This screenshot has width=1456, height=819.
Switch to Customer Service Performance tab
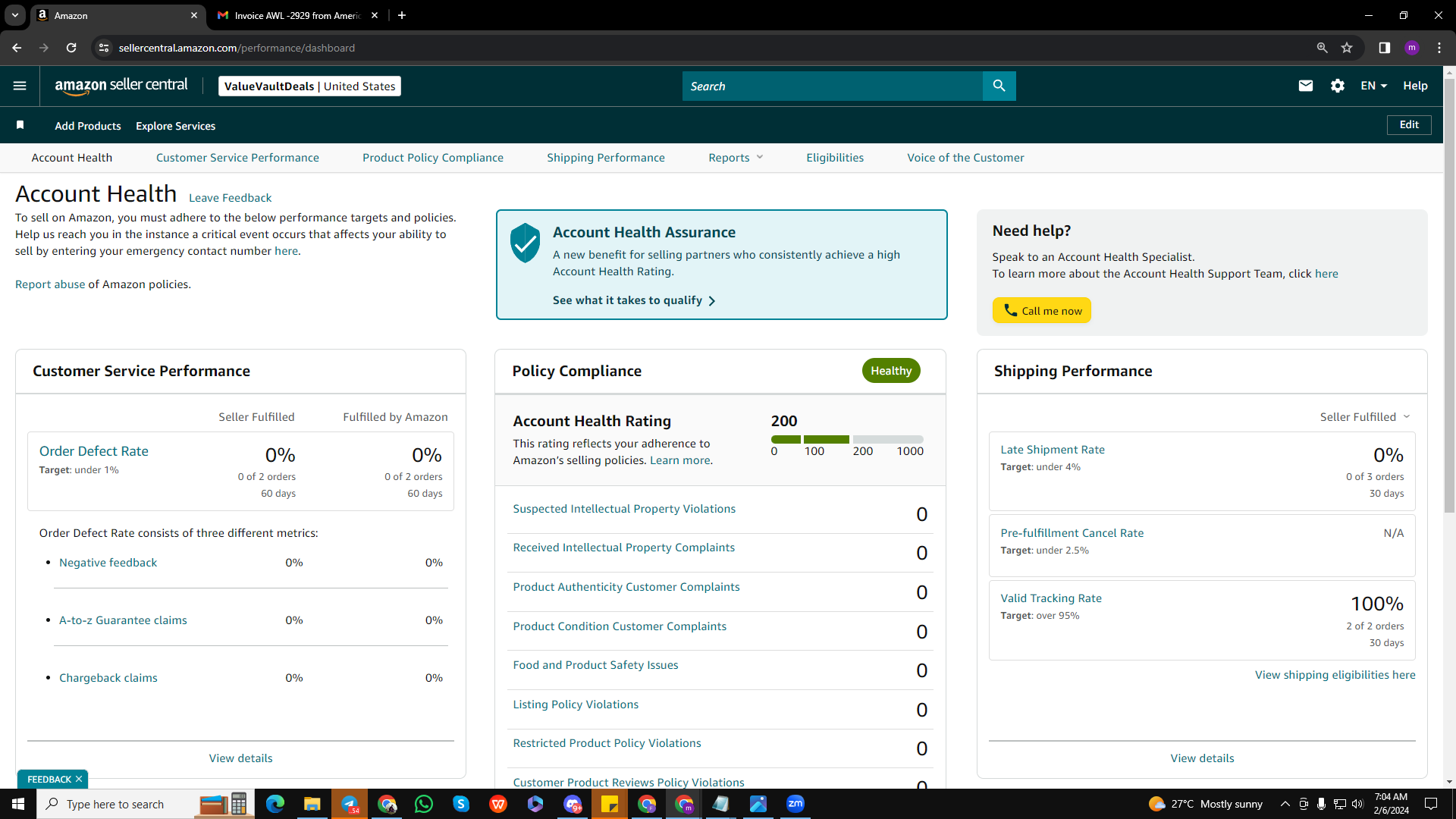(237, 158)
